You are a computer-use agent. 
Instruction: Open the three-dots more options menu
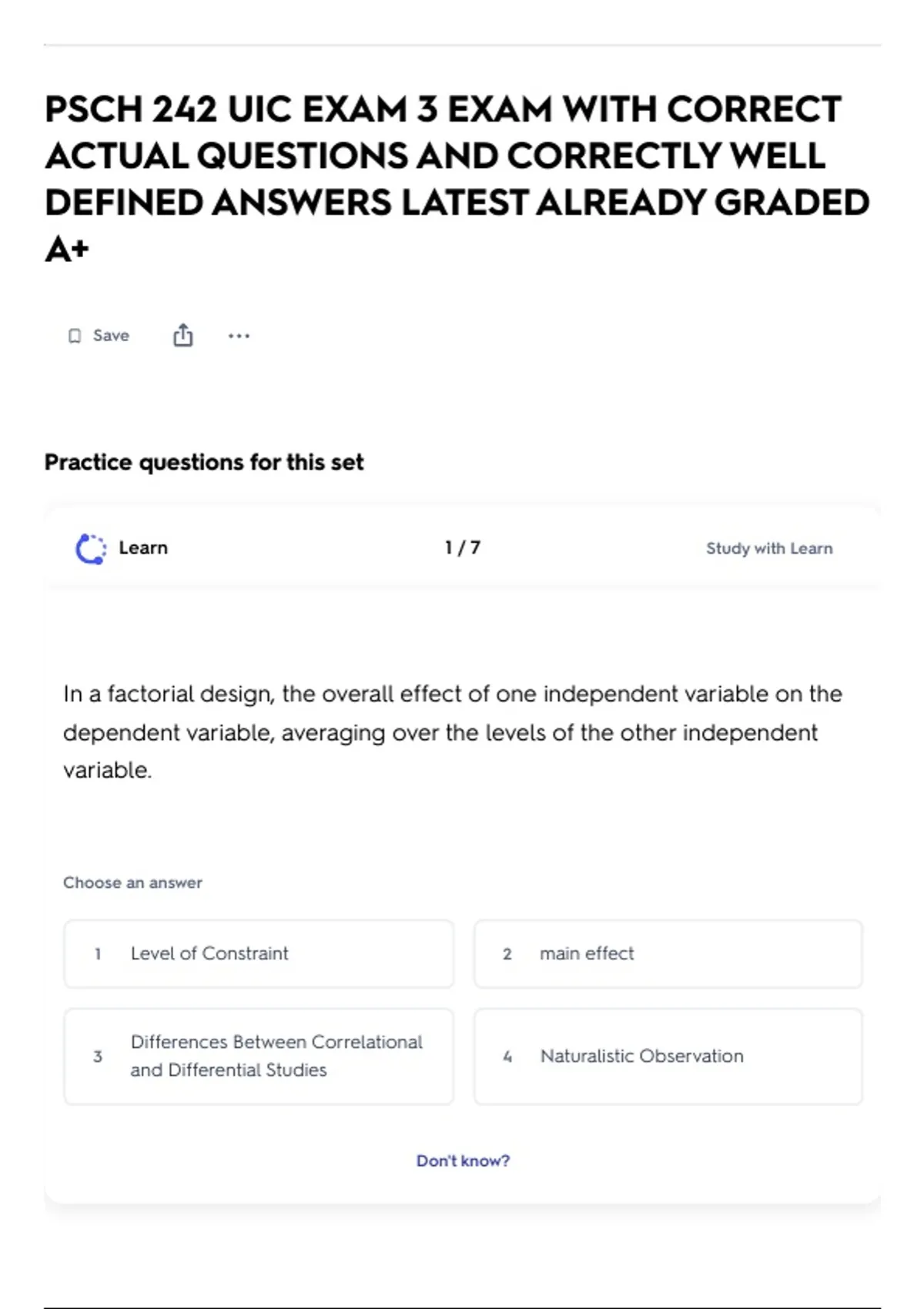(239, 336)
